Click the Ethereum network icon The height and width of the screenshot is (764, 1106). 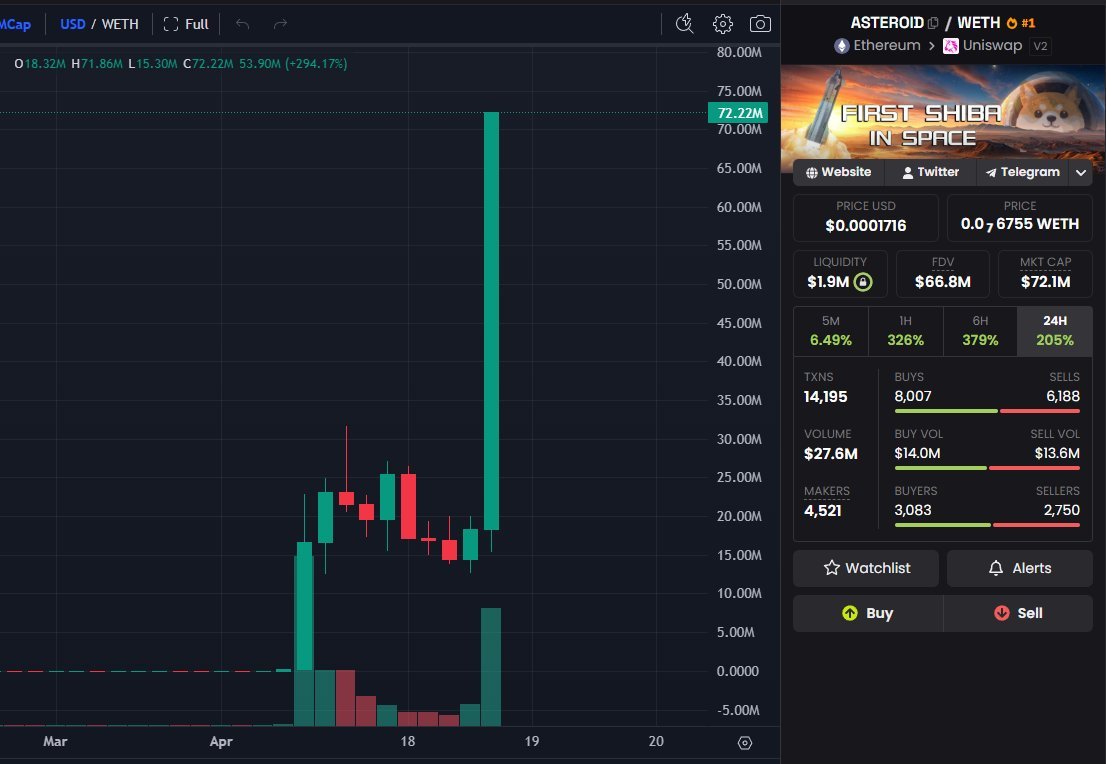tap(842, 45)
